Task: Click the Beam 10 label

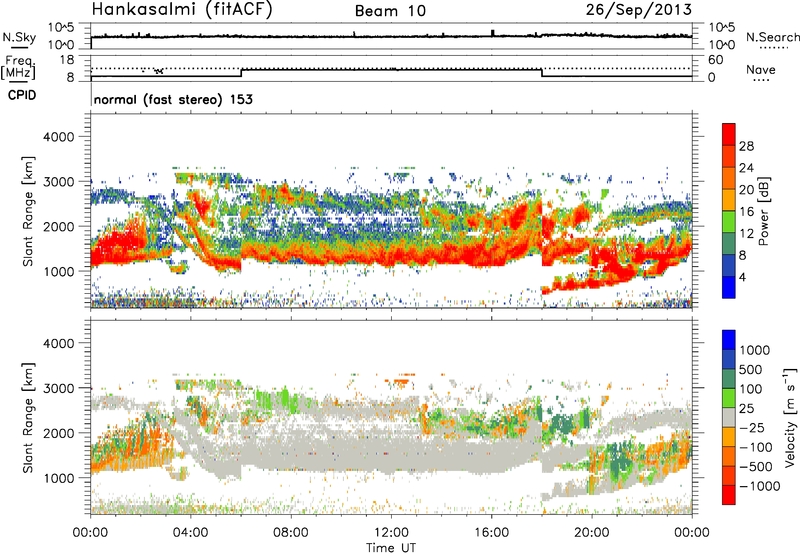Action: (x=389, y=11)
